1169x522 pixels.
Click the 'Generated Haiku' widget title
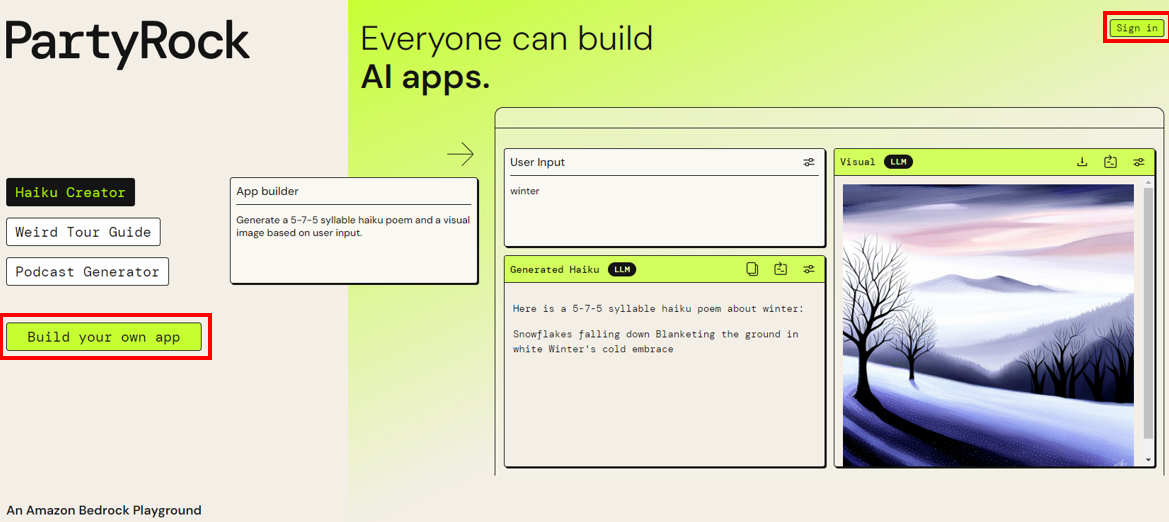[555, 269]
